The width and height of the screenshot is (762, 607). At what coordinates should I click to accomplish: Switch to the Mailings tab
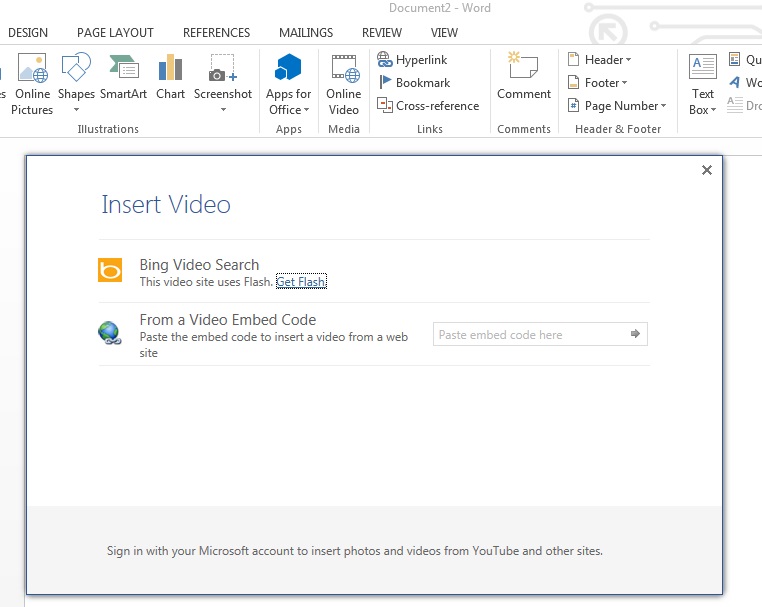click(306, 33)
